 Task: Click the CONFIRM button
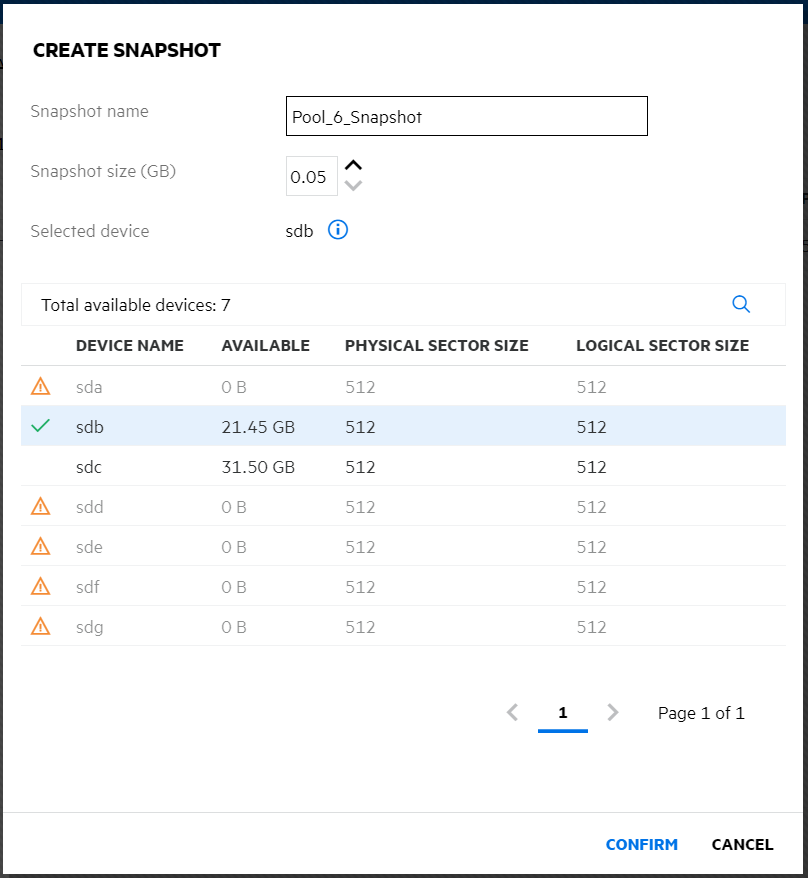642,844
